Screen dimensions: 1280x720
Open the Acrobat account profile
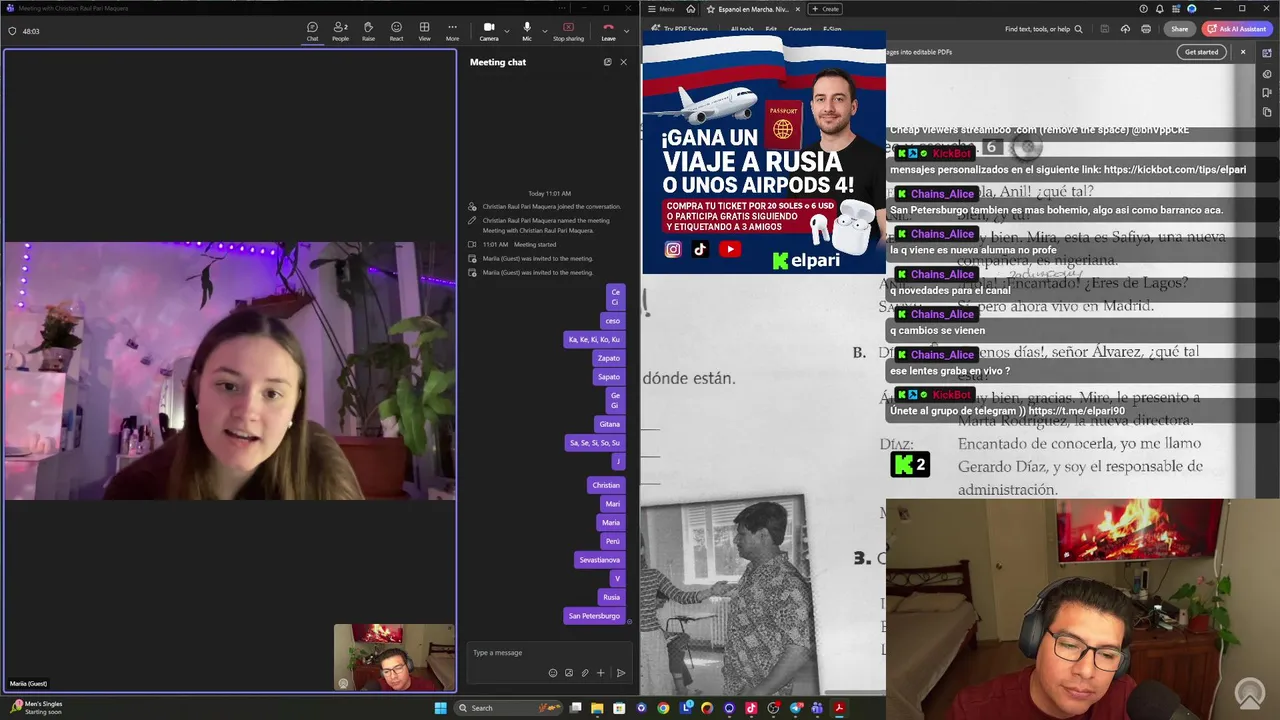[1192, 9]
